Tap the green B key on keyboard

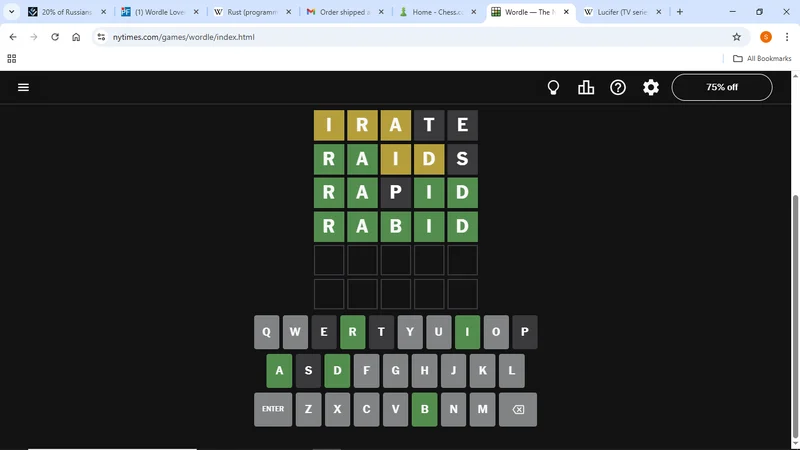tap(424, 409)
